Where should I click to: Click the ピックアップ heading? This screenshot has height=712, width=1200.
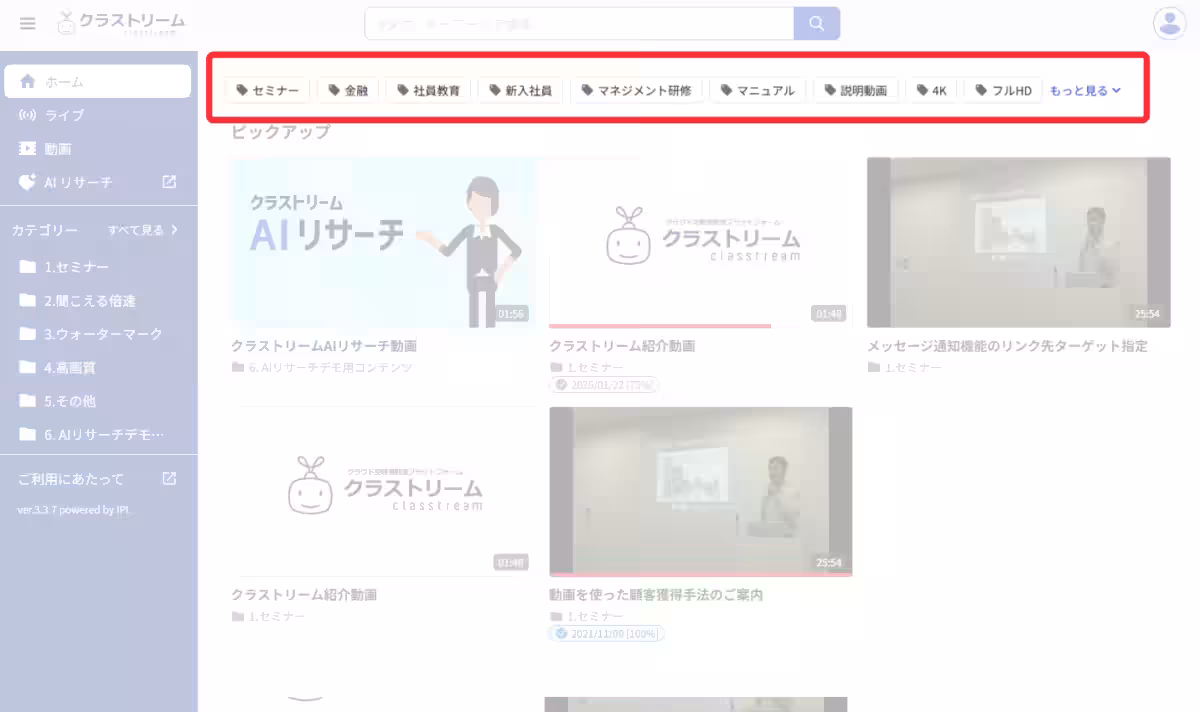pos(281,131)
